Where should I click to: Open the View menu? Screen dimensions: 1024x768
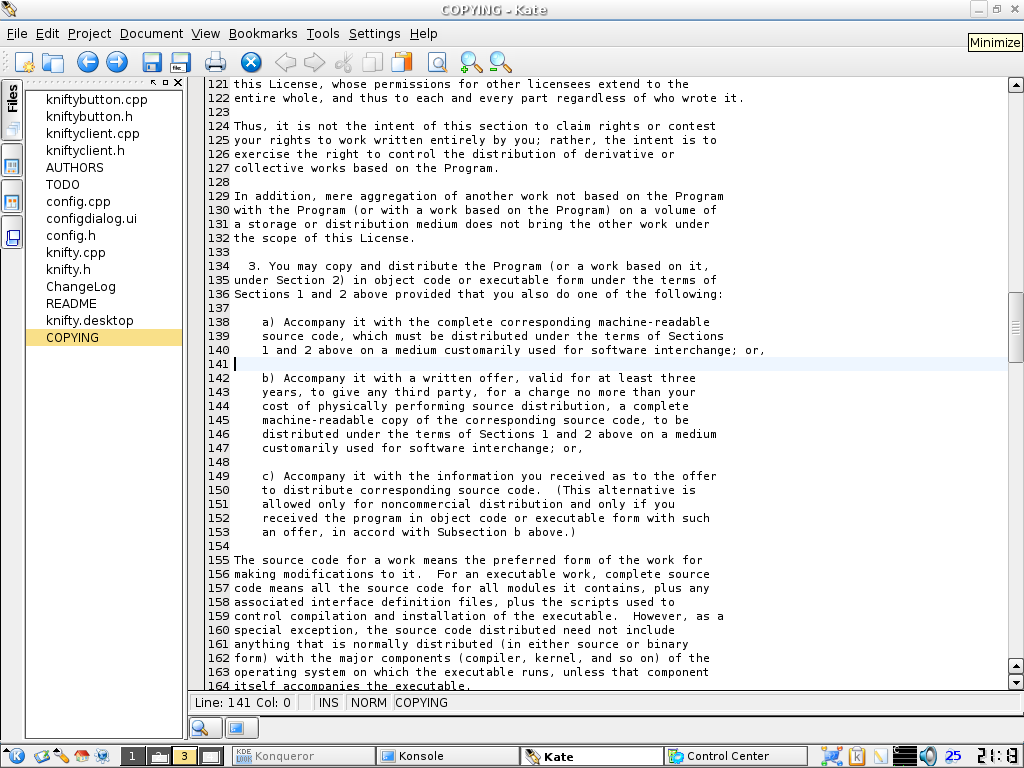pyautogui.click(x=206, y=34)
